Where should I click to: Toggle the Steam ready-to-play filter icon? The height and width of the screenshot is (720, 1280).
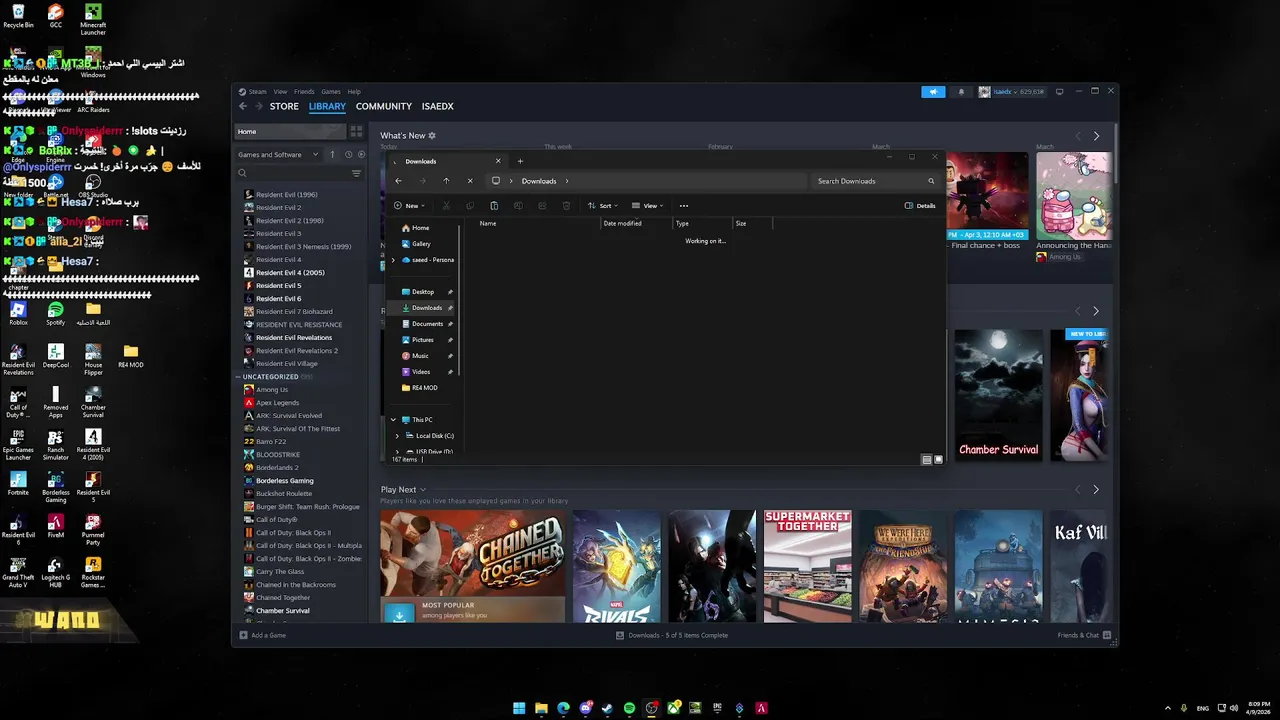(x=361, y=155)
